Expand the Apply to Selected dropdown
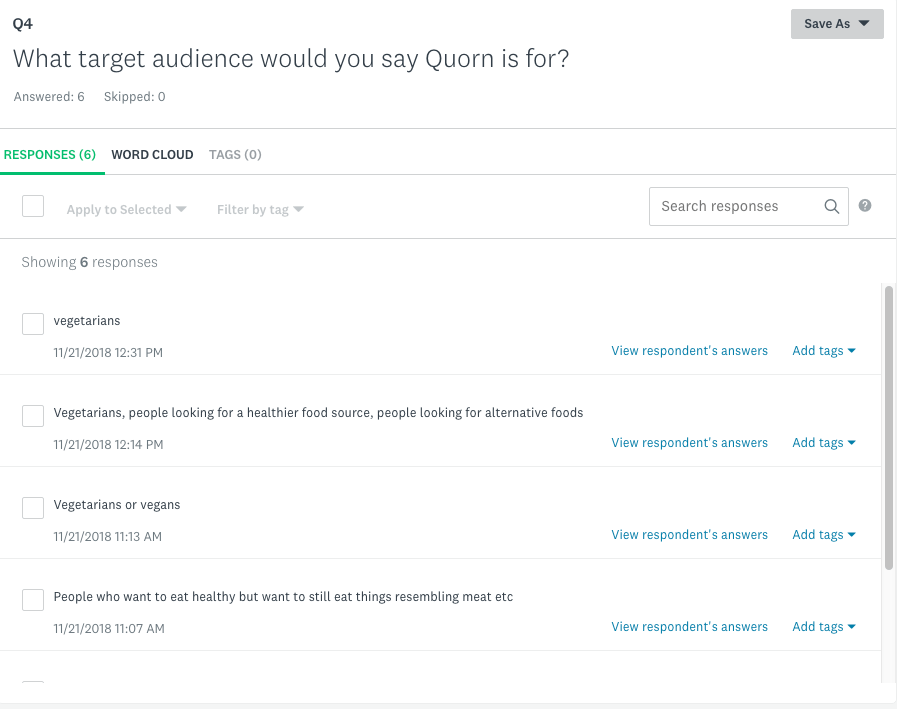Viewport: 897px width, 709px height. coord(126,210)
